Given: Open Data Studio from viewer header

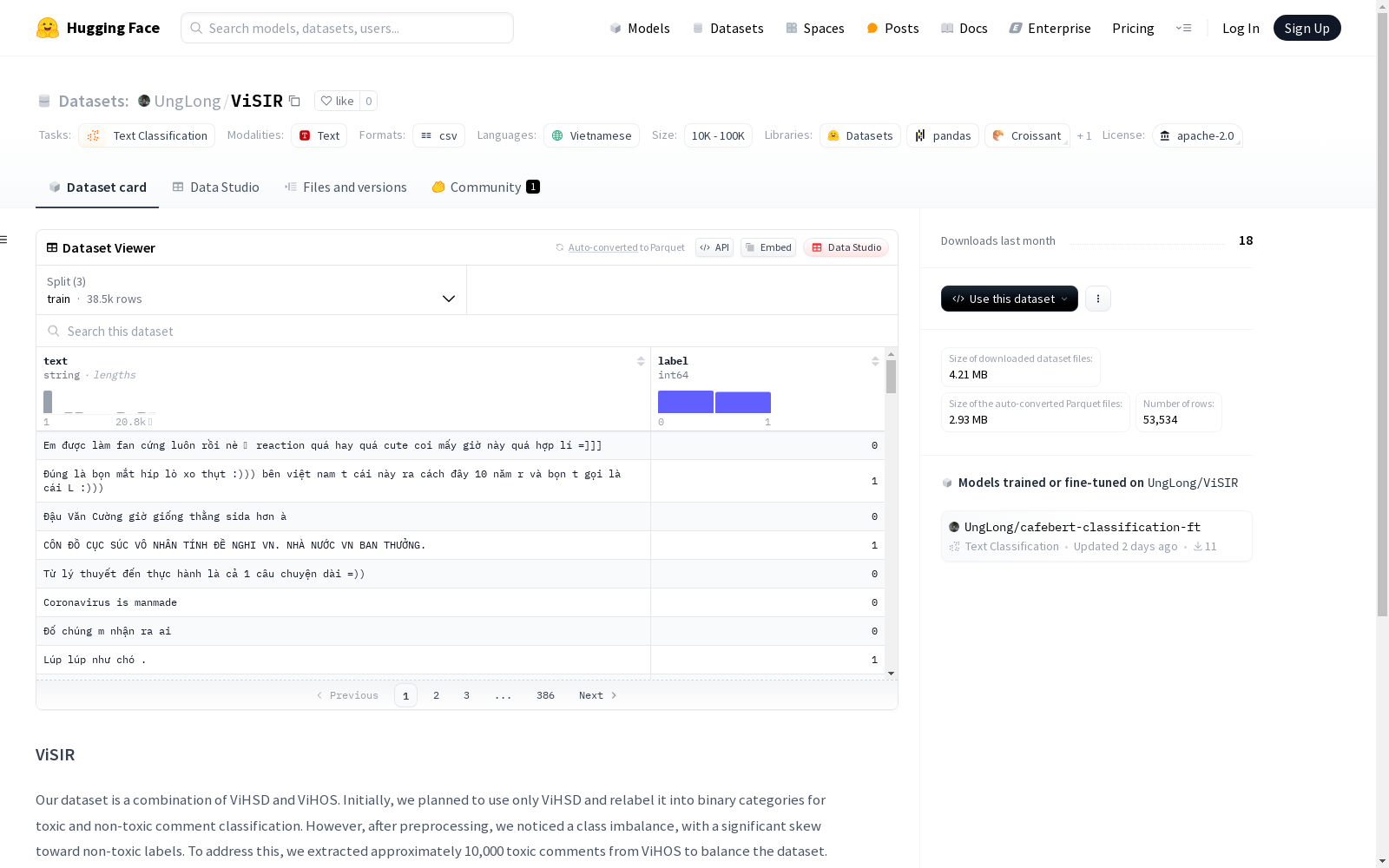Looking at the screenshot, I should pyautogui.click(x=846, y=247).
